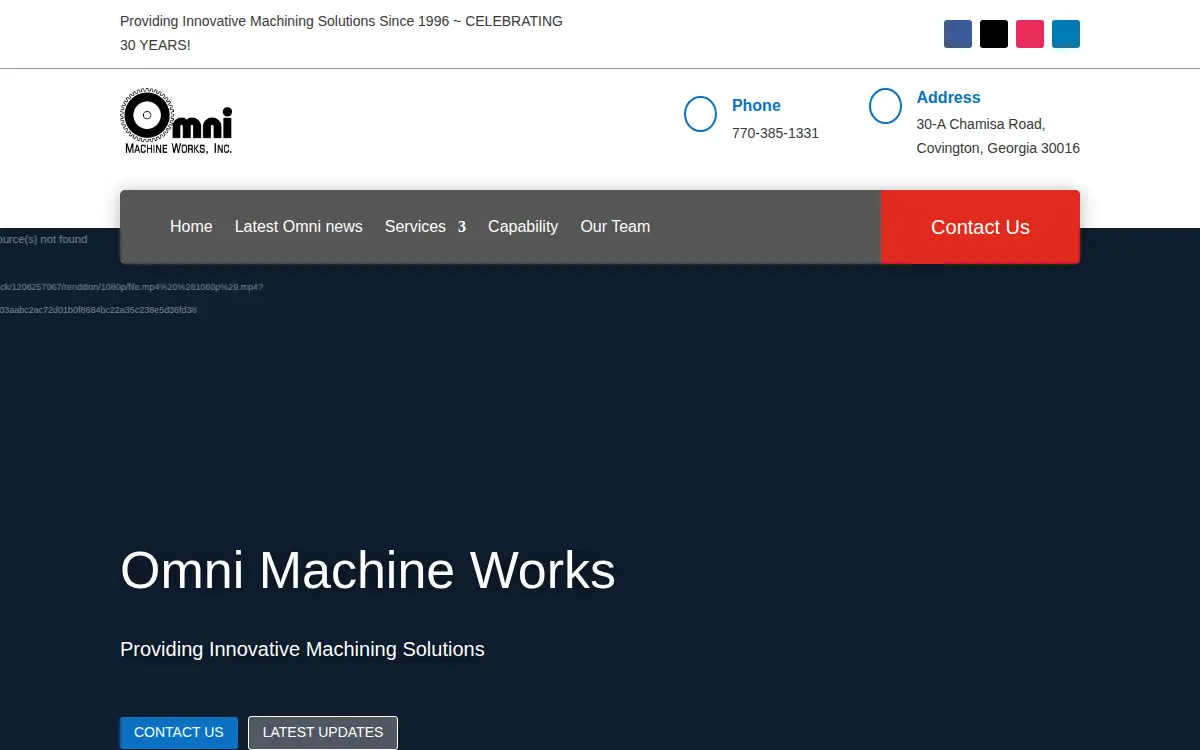Click the top bar CELEBRATING 30 YEARS tagline

341,33
